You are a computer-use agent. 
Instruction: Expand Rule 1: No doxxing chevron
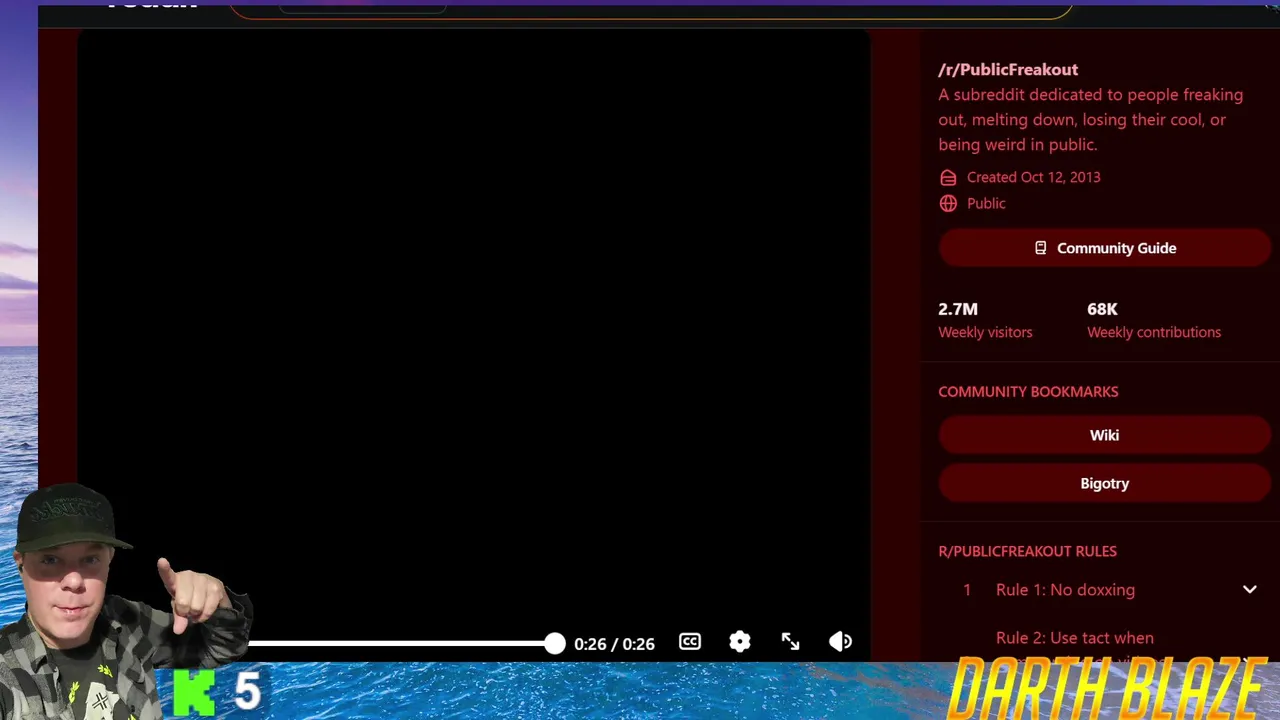point(1249,590)
